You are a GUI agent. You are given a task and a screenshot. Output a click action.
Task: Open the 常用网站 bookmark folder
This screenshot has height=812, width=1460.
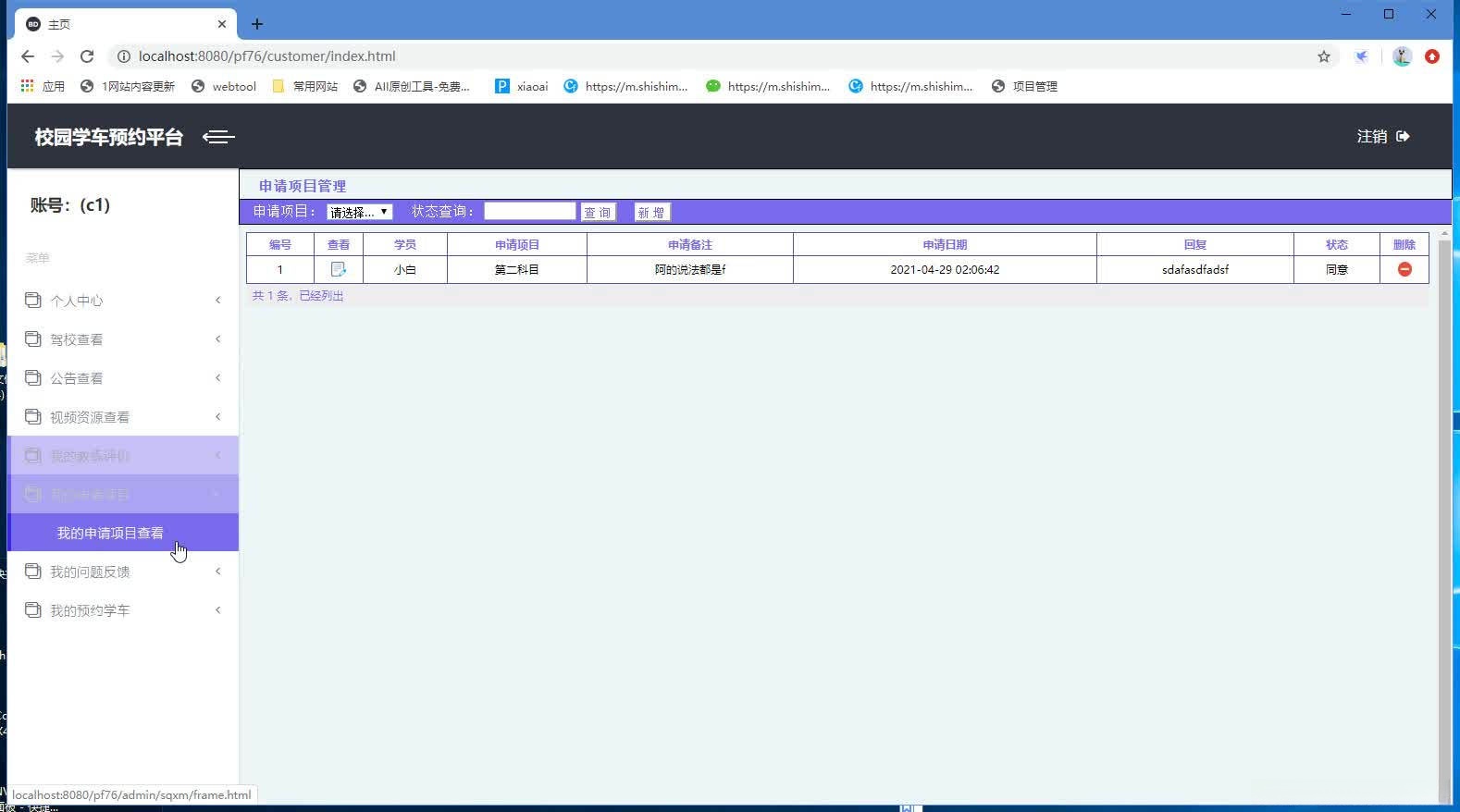[x=305, y=86]
